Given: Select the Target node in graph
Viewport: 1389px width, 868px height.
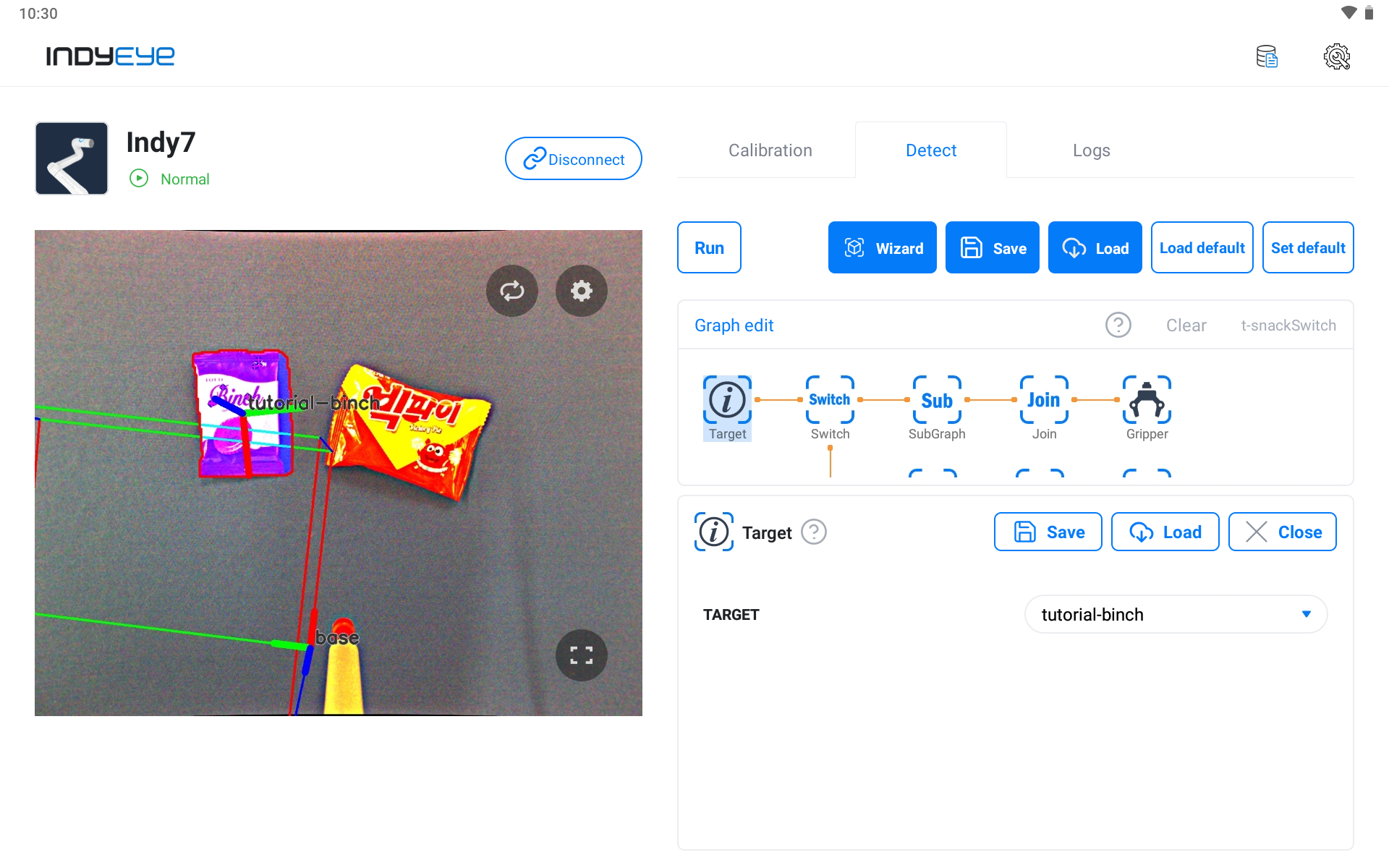Looking at the screenshot, I should tap(727, 408).
